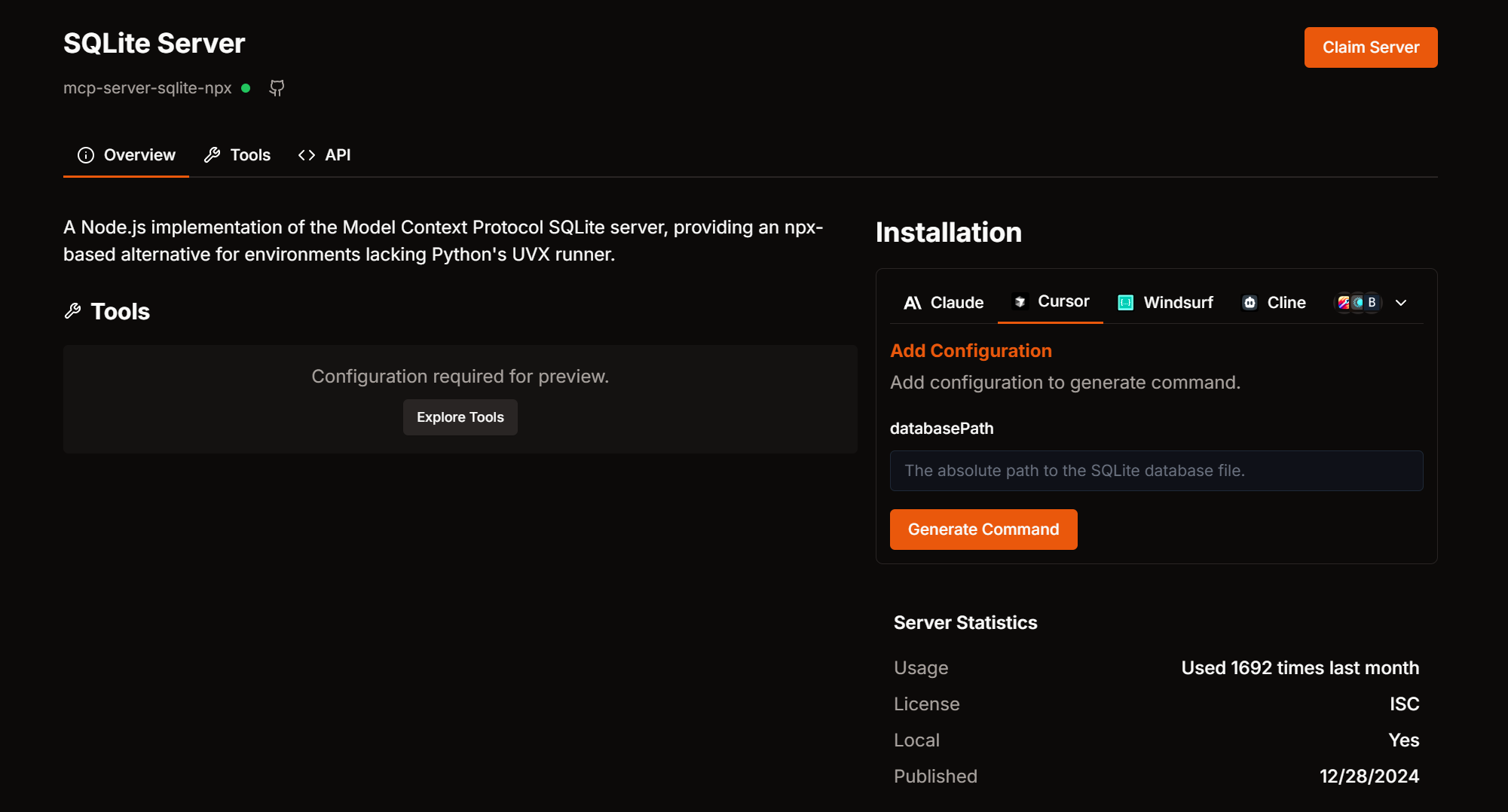Open the grouped client icons menu
This screenshot has height=812, width=1508.
coord(1357,303)
